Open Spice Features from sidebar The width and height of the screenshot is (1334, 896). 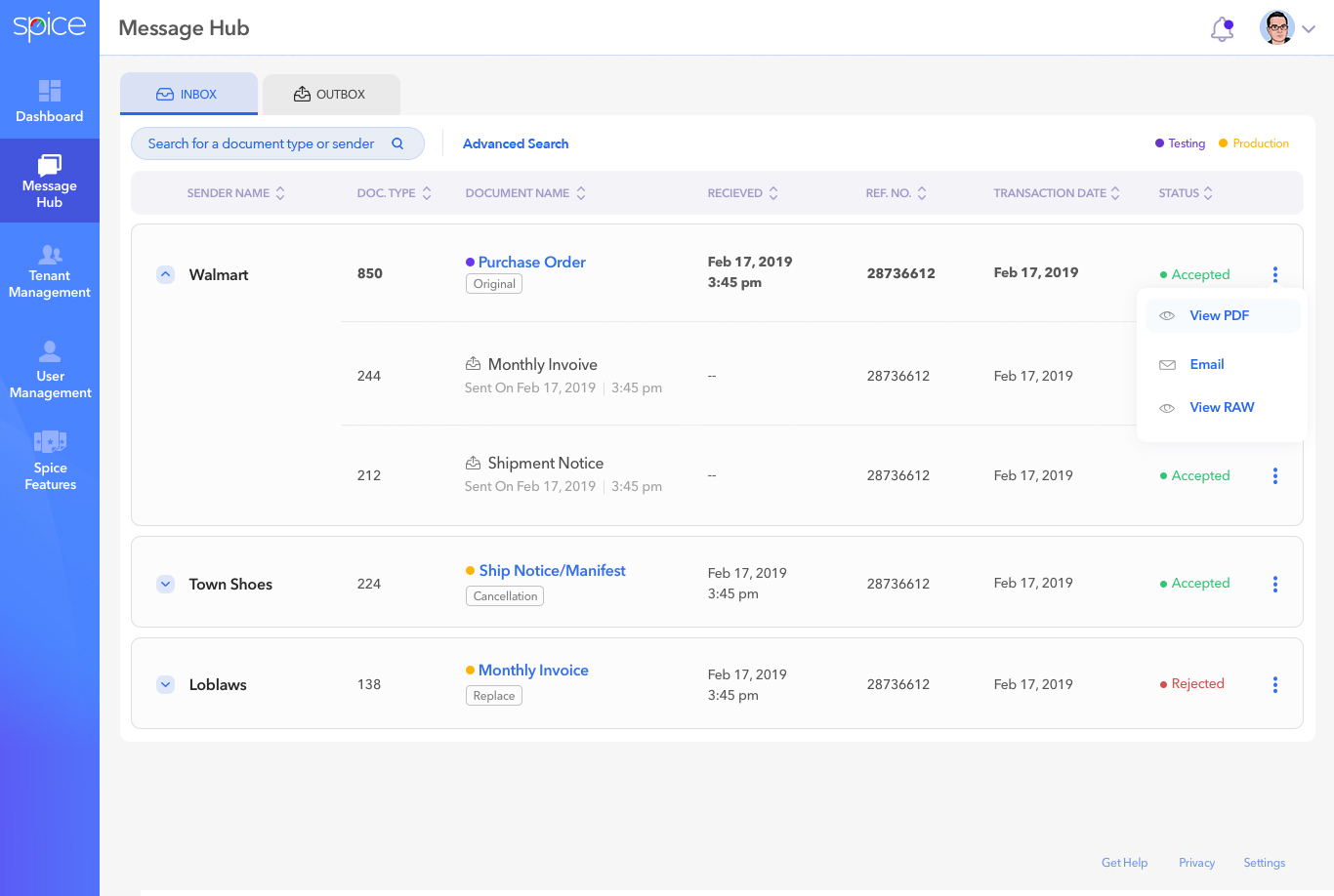tap(50, 462)
